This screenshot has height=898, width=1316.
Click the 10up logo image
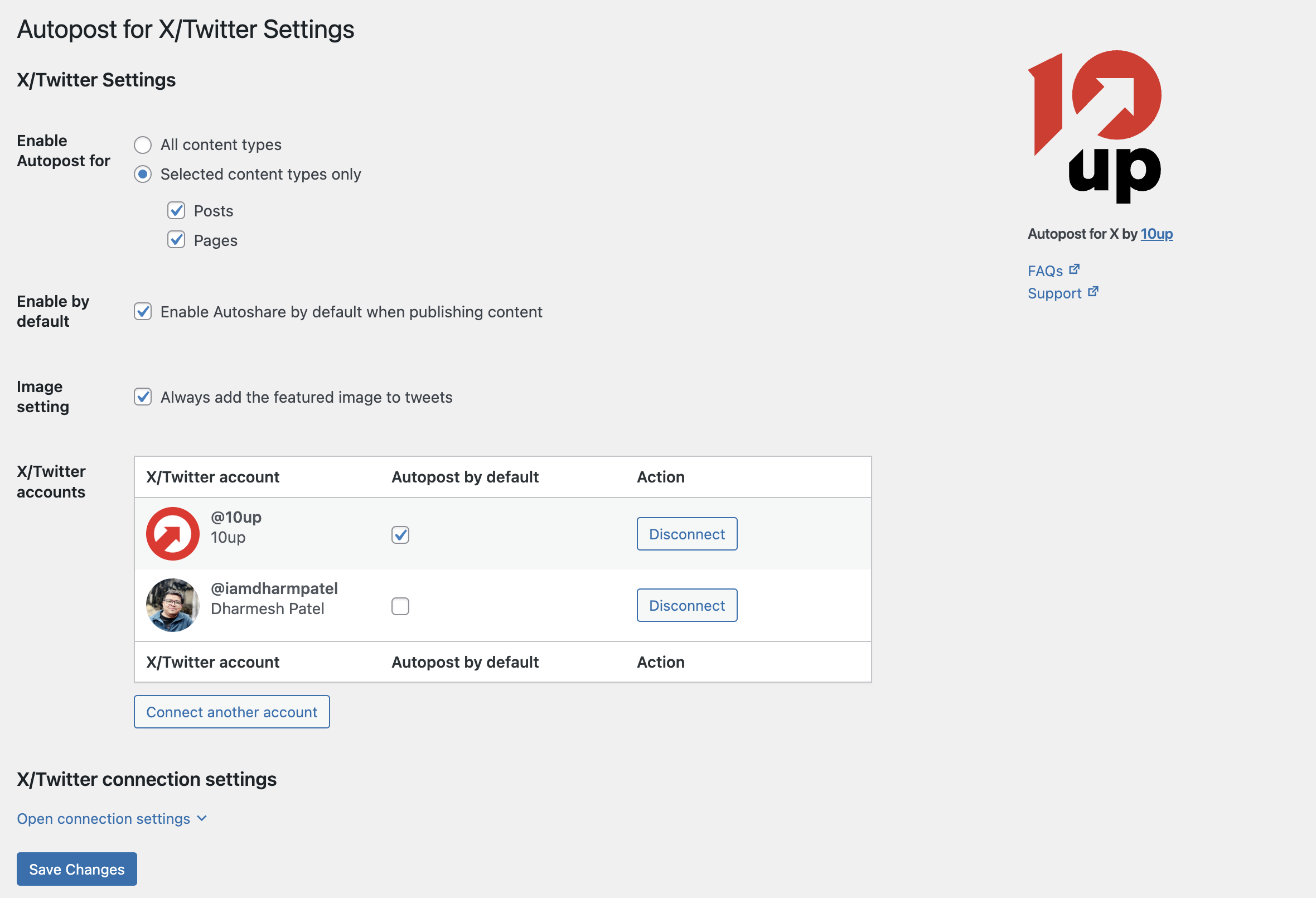tap(1095, 126)
